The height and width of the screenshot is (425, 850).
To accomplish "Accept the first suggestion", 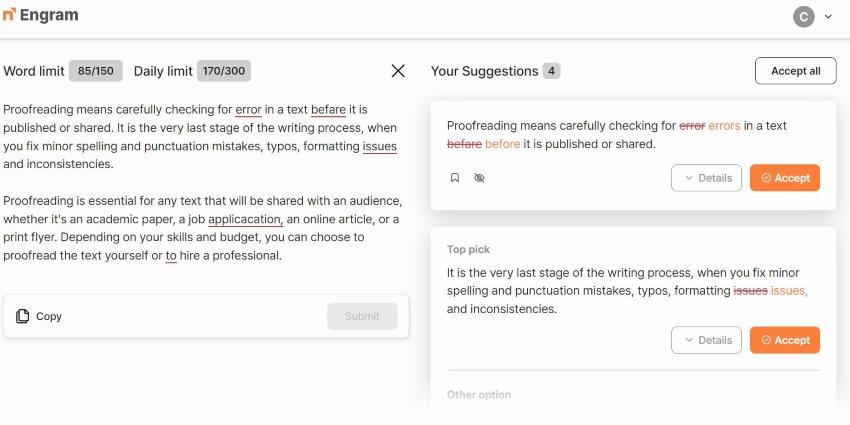I will pos(785,178).
